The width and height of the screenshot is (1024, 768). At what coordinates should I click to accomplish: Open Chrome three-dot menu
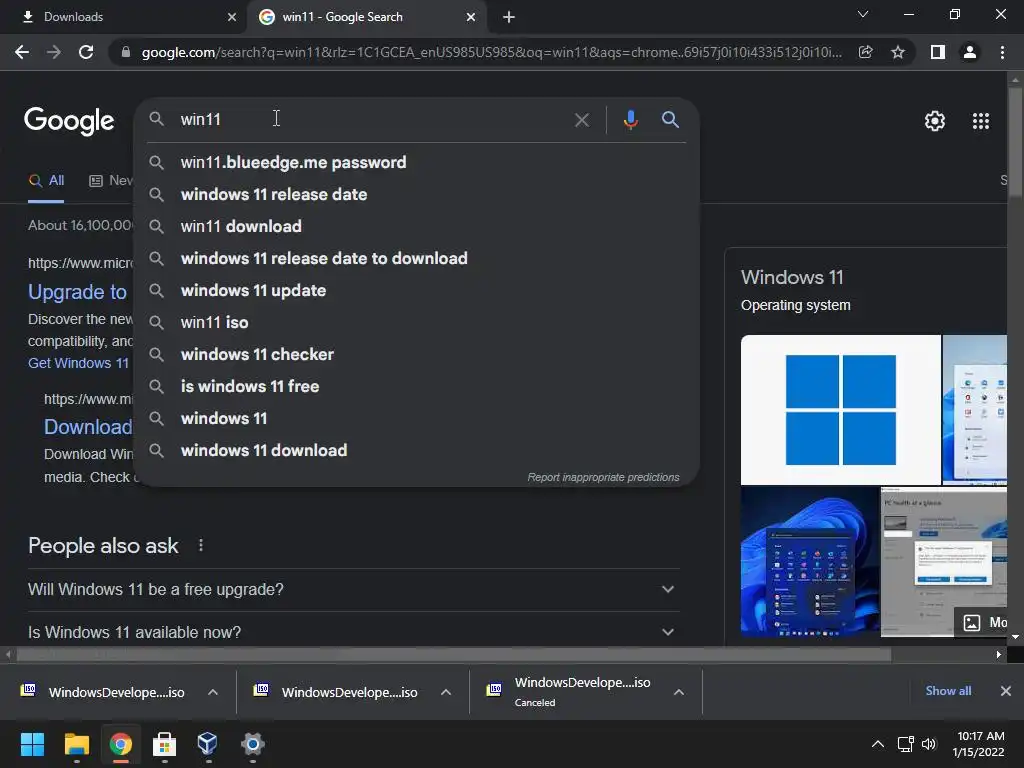tap(1002, 52)
